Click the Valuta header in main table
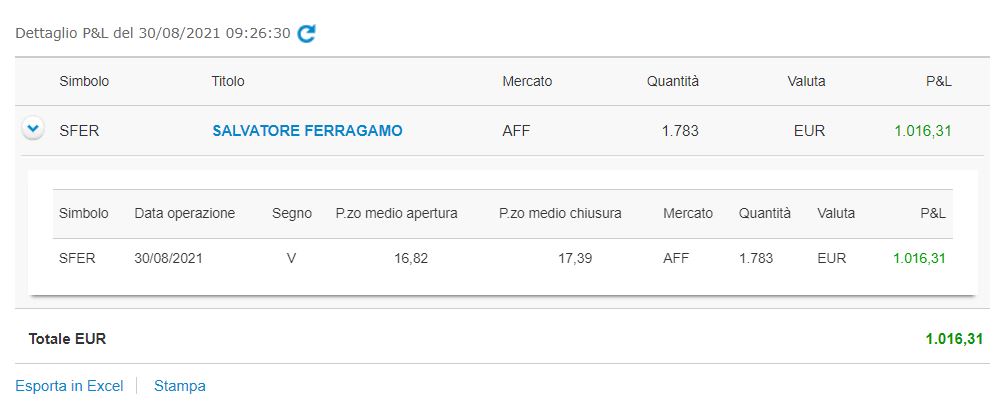Screen dimensions: 1001x405 coord(806,82)
